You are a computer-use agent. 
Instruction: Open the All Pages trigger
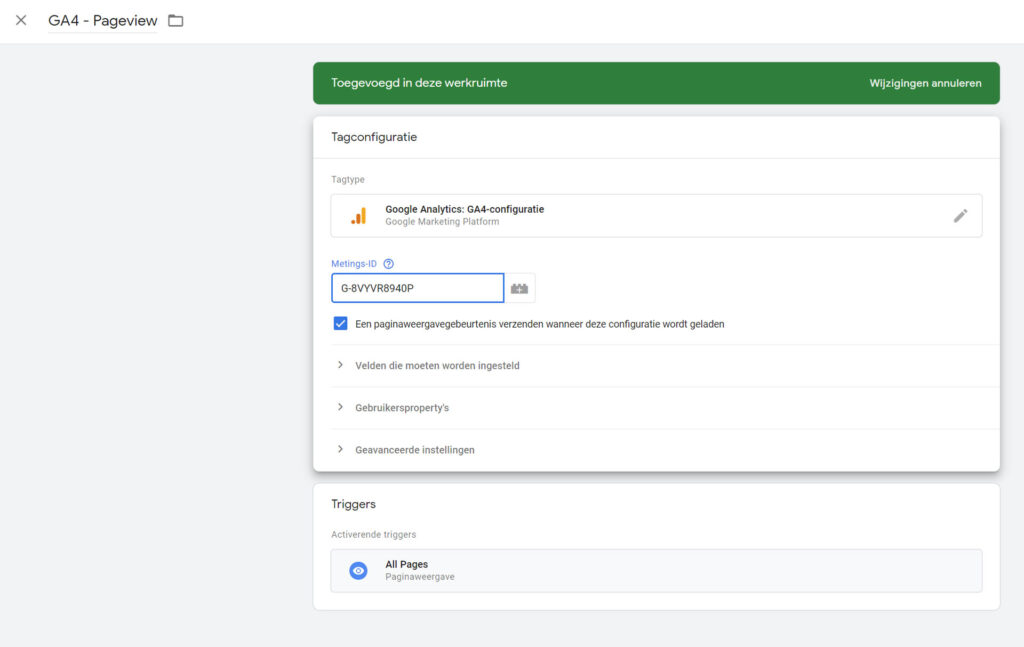pyautogui.click(x=656, y=571)
